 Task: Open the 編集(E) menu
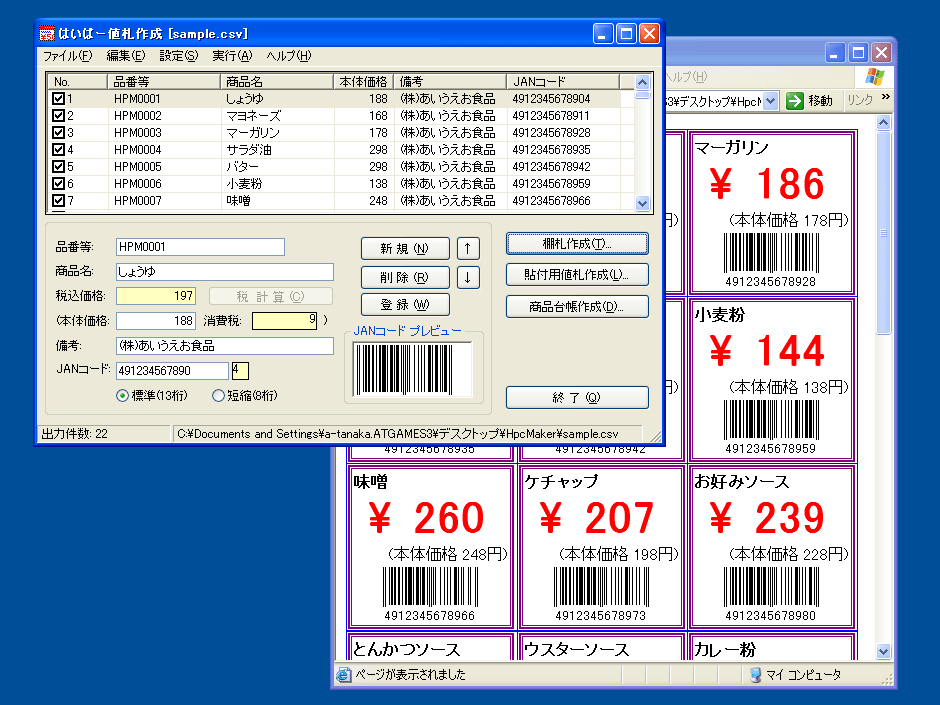click(x=126, y=56)
